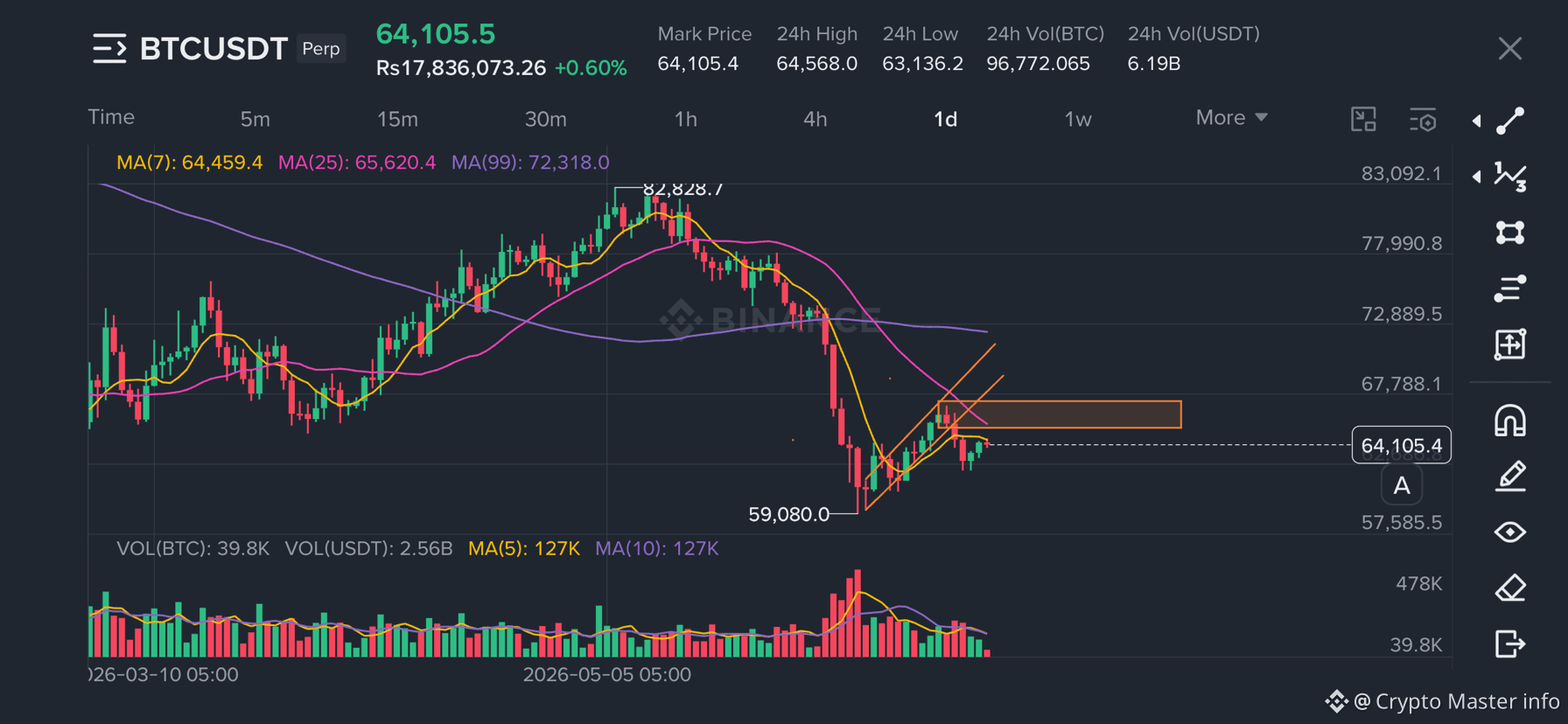Screen dimensions: 1568x724
Task: Tap the high marker 82,828.7
Action: tap(682, 189)
